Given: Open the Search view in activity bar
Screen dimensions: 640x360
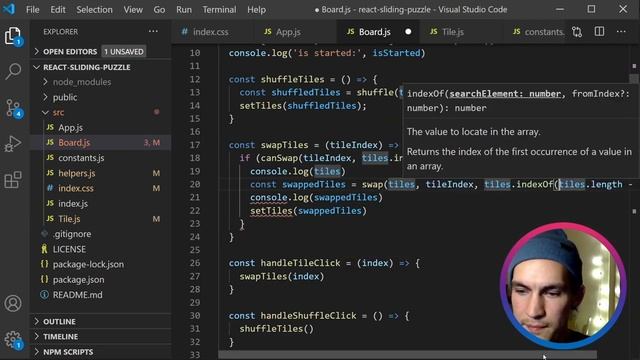Looking at the screenshot, I should 13,71.
